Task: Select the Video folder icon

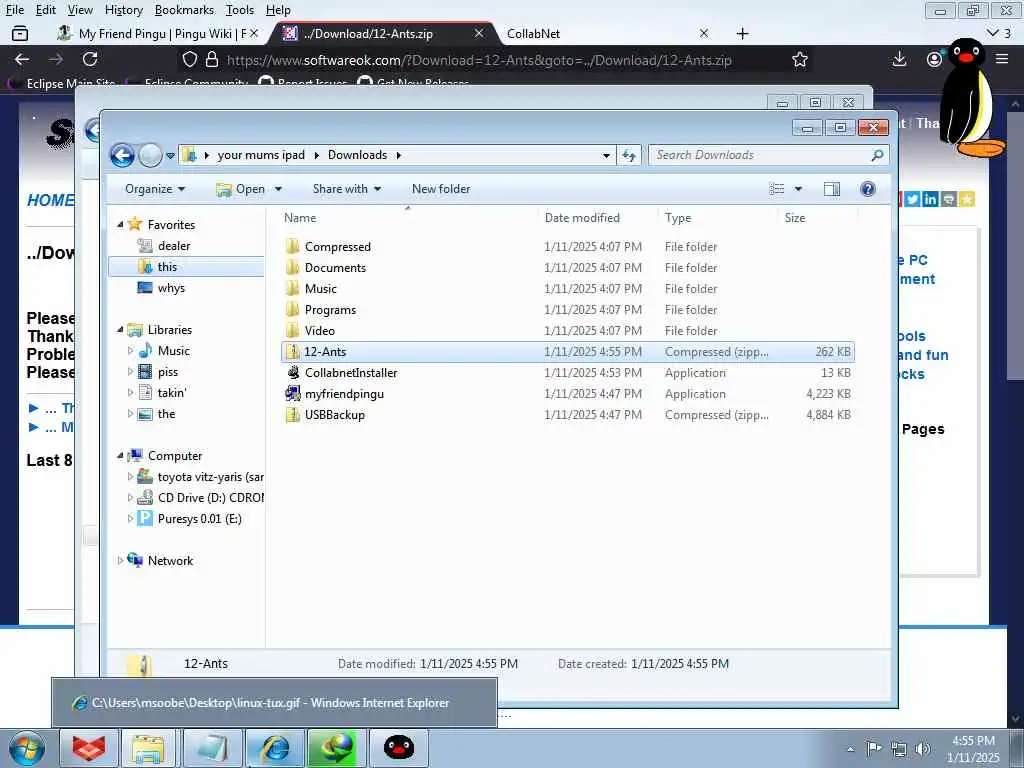Action: (x=293, y=330)
